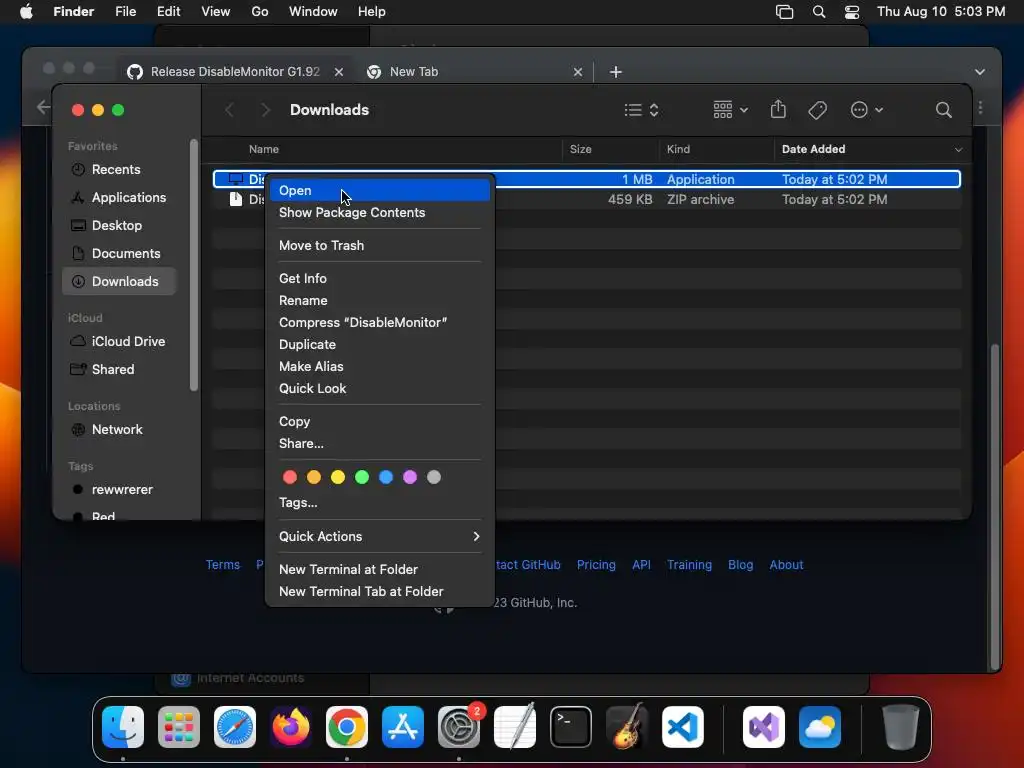Open Spotlight search in menu bar
1024x768 pixels.
pos(819,12)
